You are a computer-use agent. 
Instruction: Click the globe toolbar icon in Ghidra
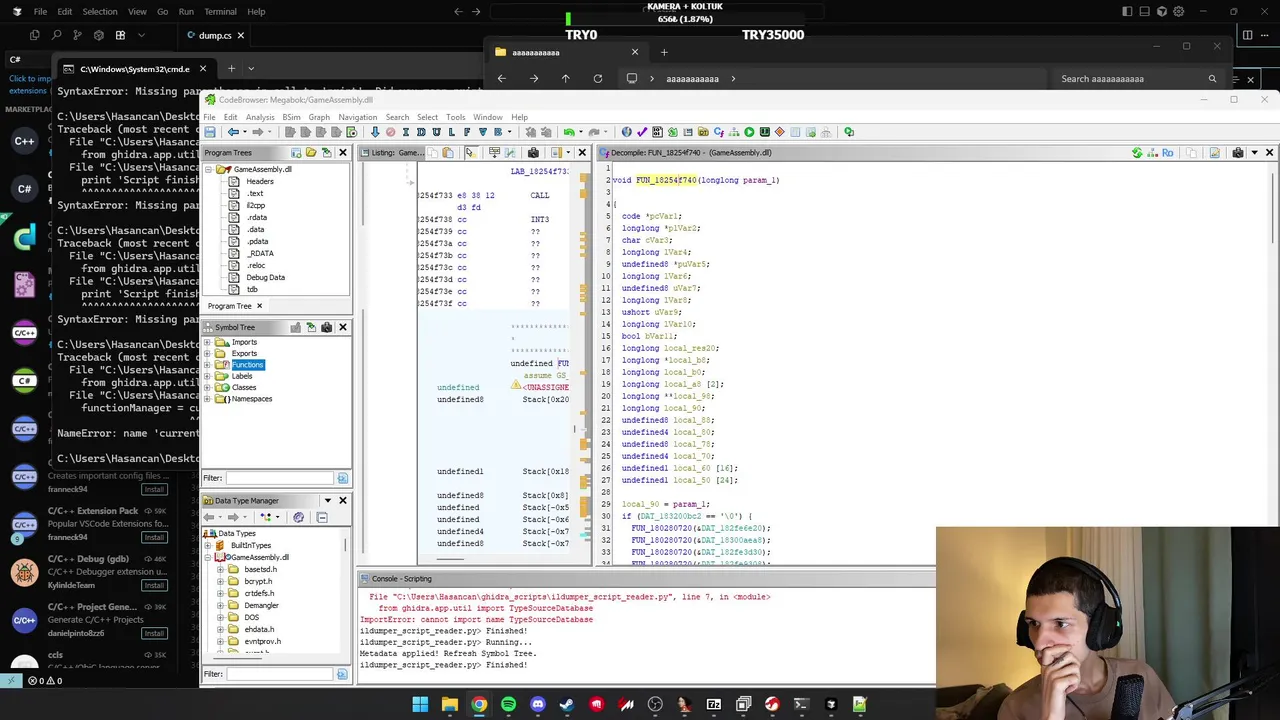[x=626, y=132]
